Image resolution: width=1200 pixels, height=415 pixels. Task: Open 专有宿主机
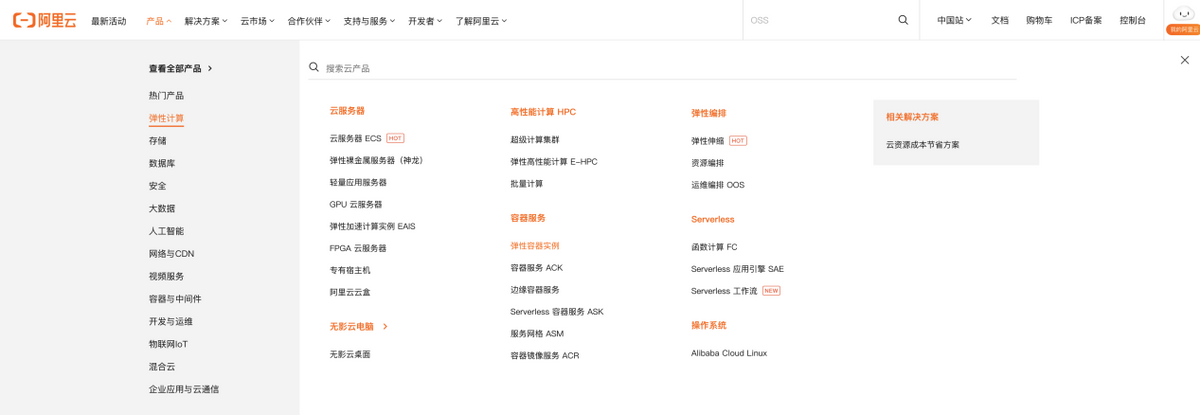pos(350,270)
